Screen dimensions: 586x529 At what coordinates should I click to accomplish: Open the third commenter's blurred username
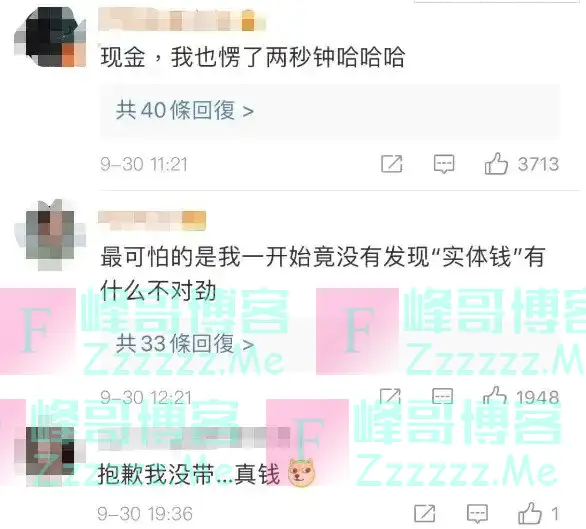pos(194,438)
